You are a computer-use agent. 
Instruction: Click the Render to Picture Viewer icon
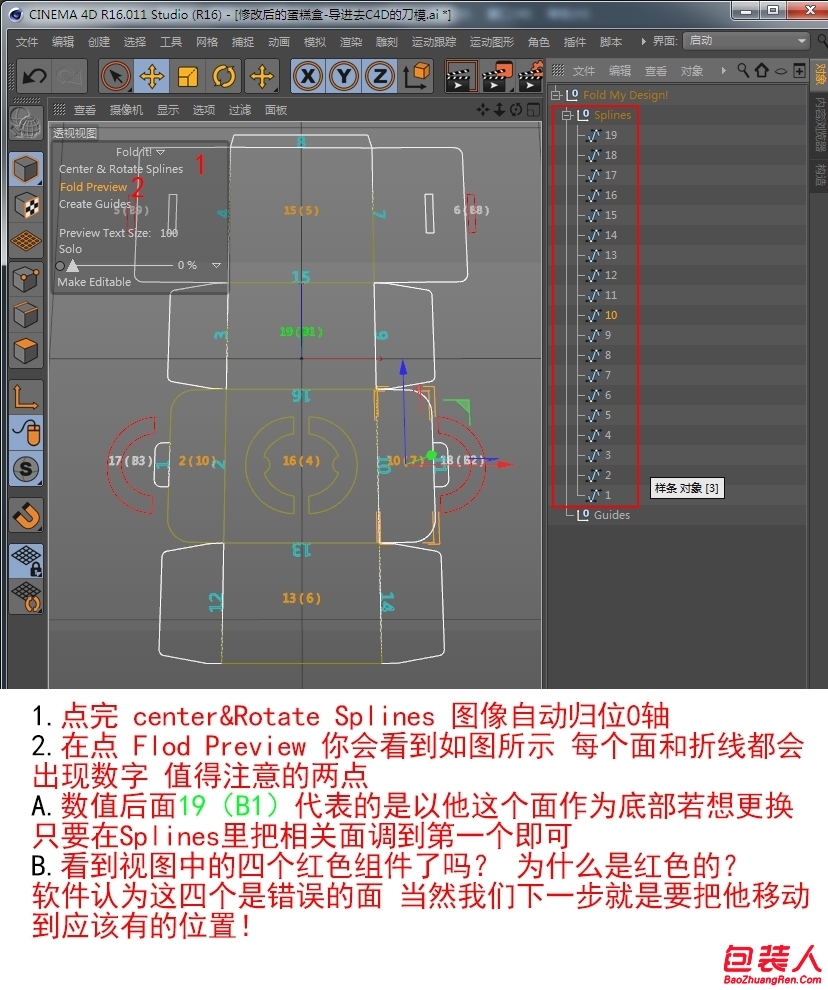(496, 76)
